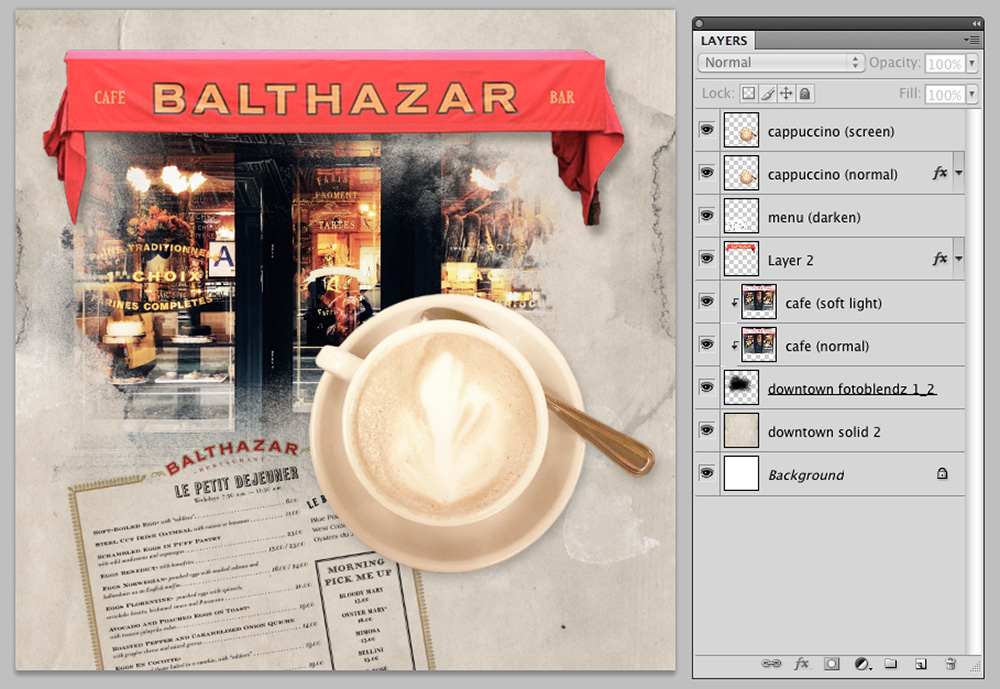The width and height of the screenshot is (1000, 689).
Task: Hide the cafe (soft light) layer
Action: 707,301
